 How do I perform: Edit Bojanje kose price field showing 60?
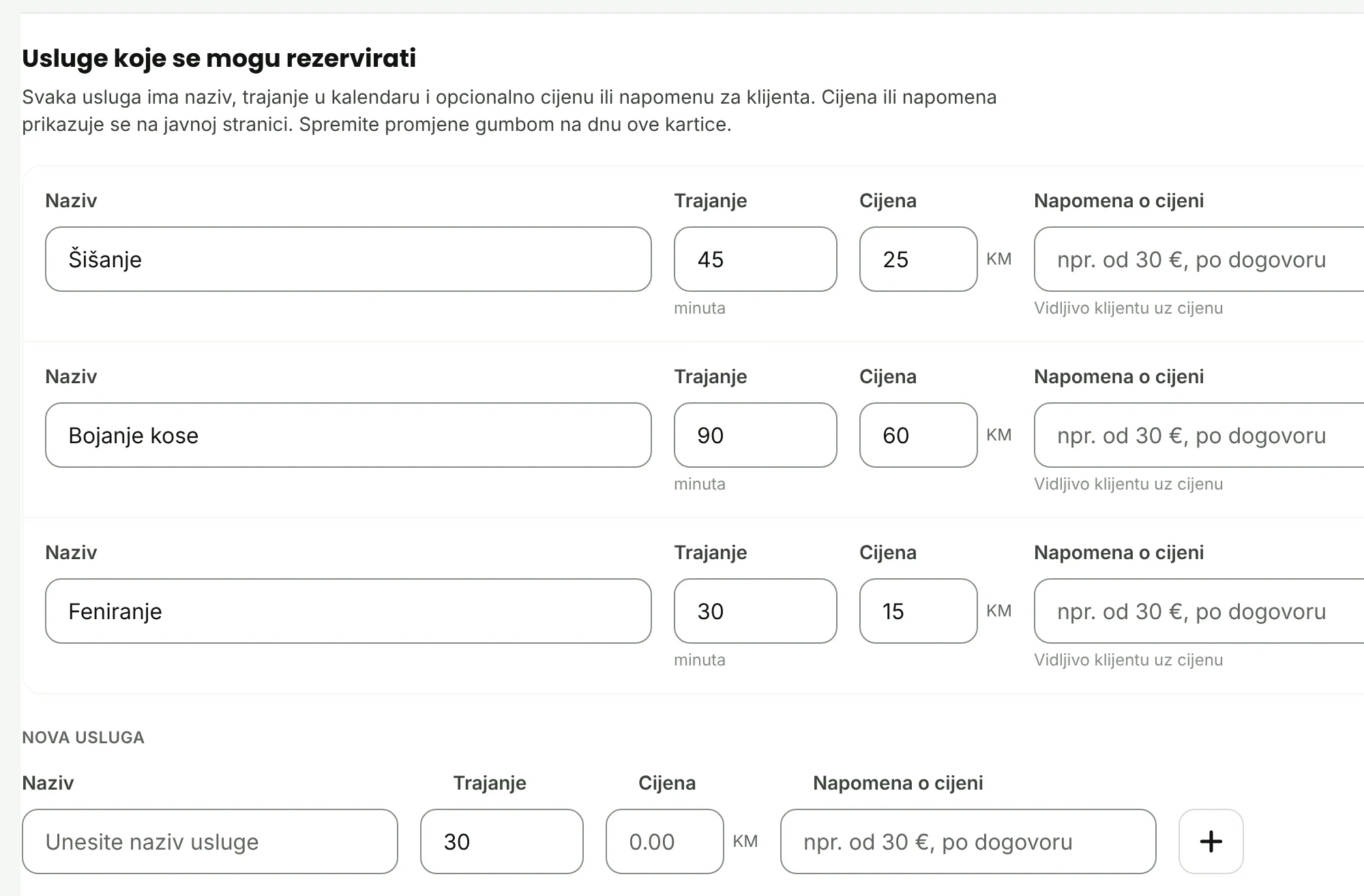(x=919, y=435)
